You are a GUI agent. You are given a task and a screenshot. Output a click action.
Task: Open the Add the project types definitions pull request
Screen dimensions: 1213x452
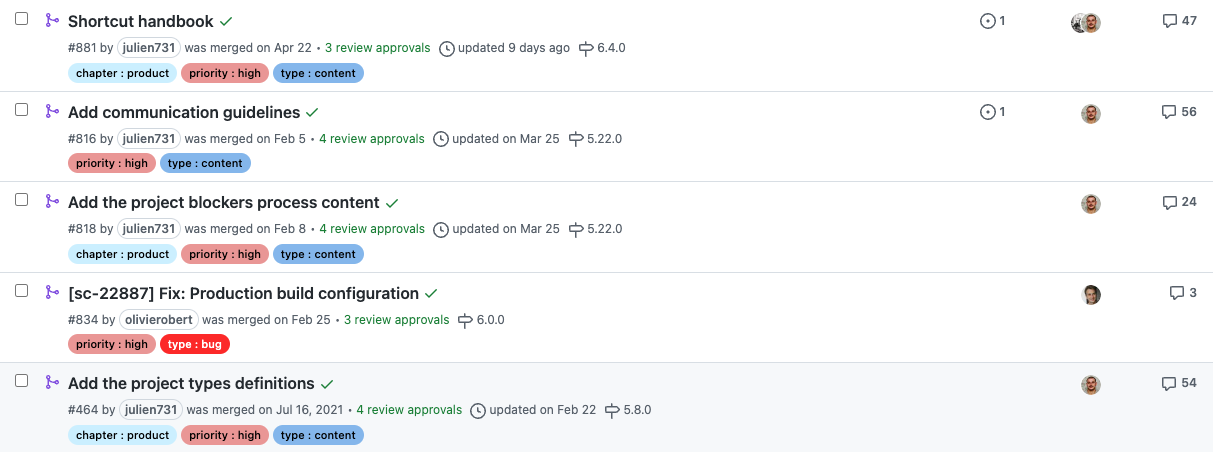(191, 384)
